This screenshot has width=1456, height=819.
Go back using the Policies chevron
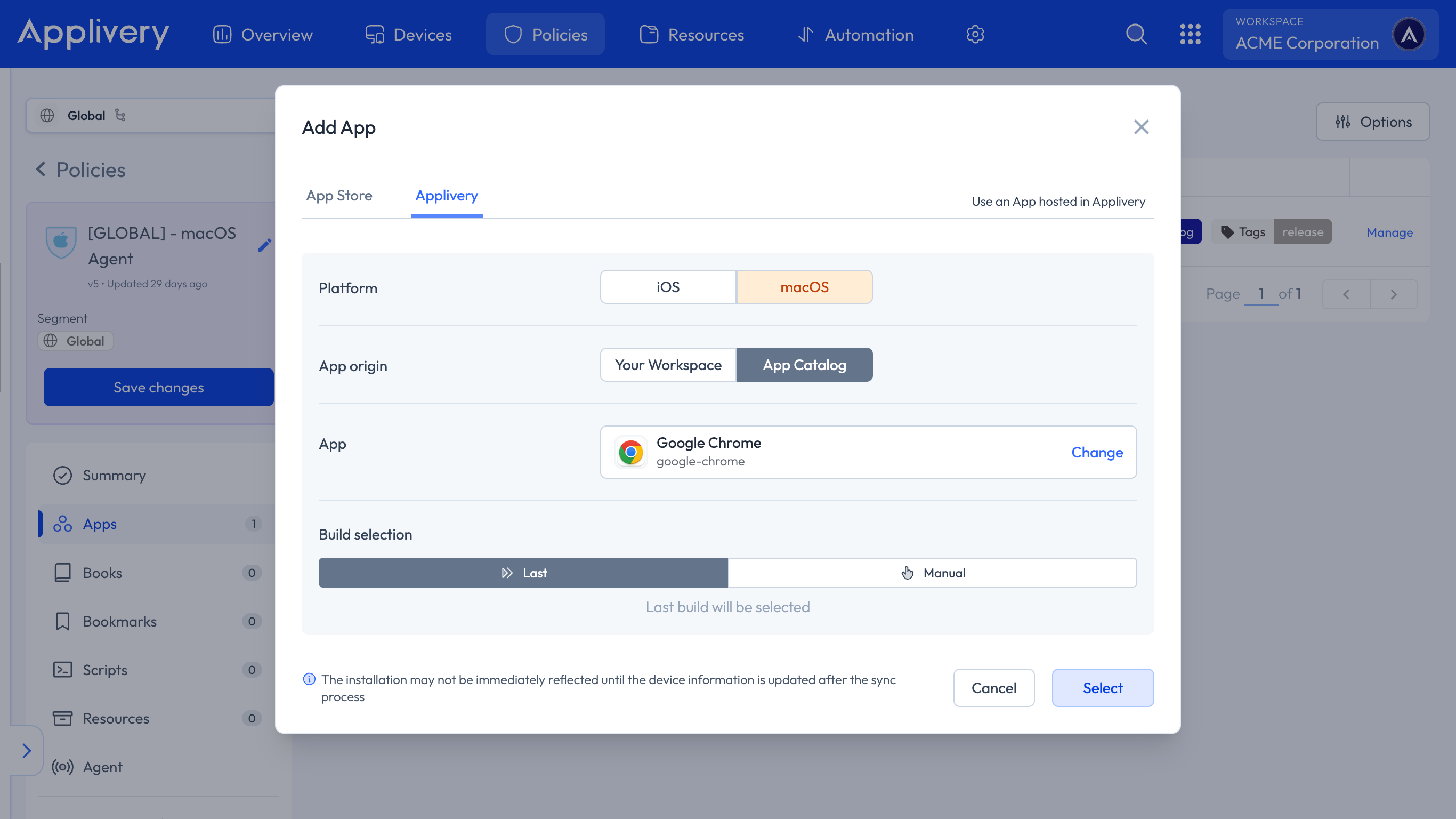pyautogui.click(x=41, y=169)
